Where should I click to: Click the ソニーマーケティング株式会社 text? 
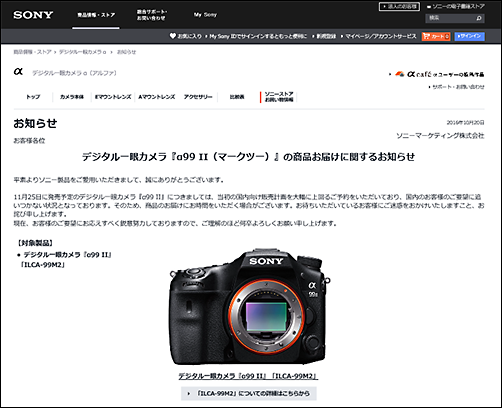pos(440,136)
